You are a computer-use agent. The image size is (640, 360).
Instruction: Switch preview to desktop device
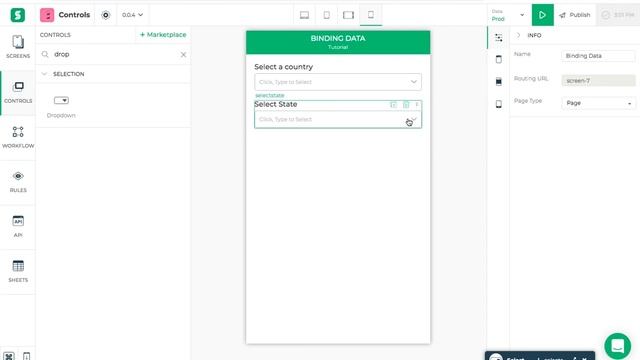[304, 15]
